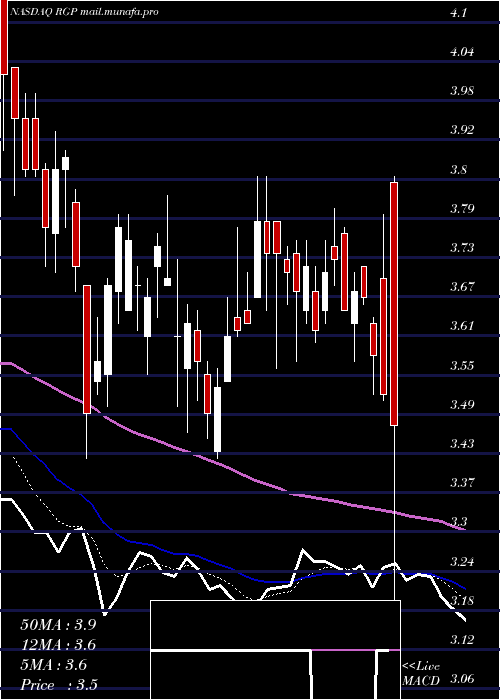Click the 12MA : 3.6 indicator text
500x700 pixels.
pos(58,645)
